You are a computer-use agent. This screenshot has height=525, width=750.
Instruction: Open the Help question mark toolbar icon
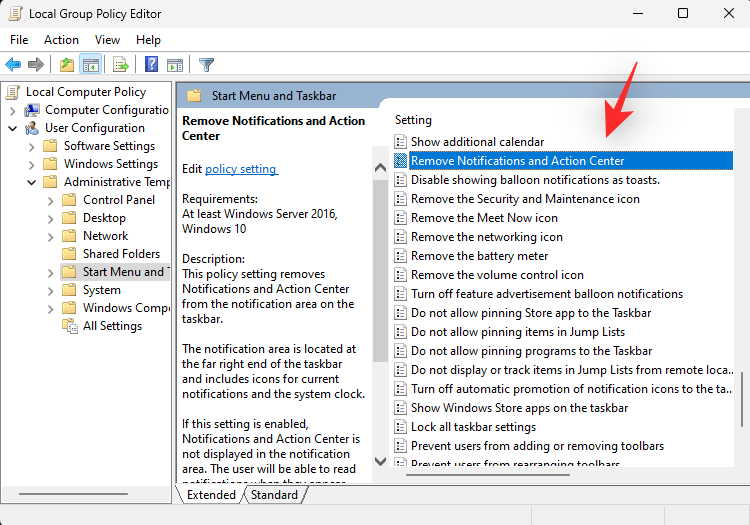point(152,64)
